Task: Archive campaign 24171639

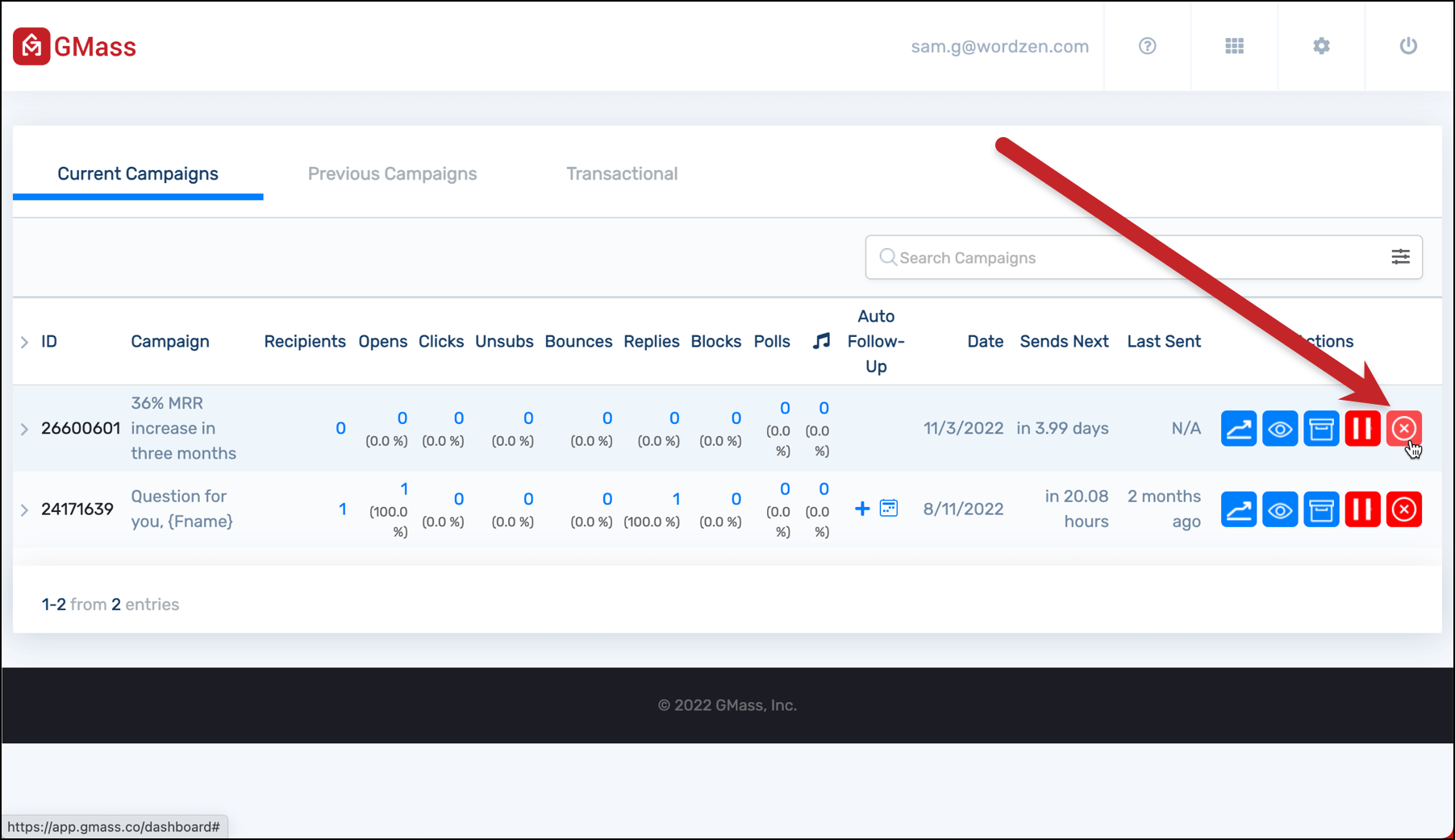Action: click(x=1320, y=509)
